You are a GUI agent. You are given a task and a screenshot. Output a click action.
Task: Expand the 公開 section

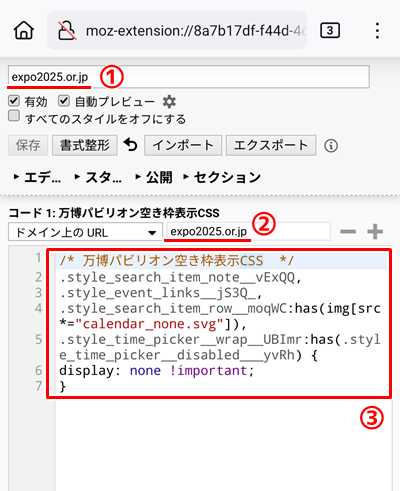tap(154, 177)
